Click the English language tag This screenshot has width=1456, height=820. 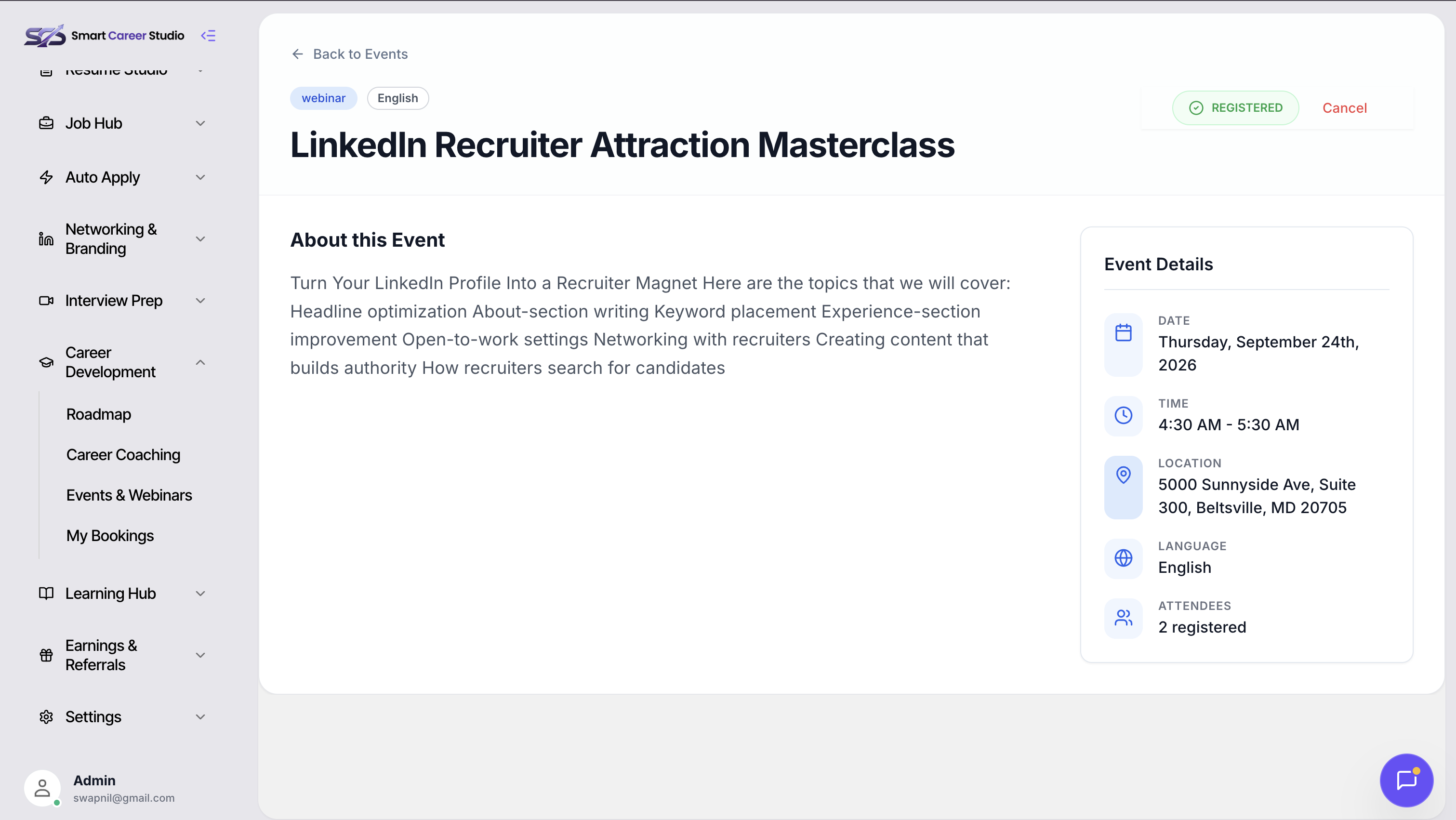[398, 98]
